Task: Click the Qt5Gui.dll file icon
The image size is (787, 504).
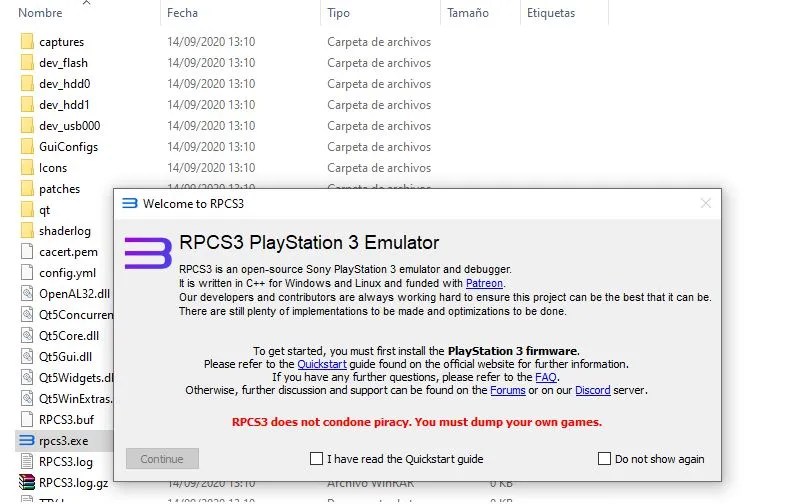Action: pyautogui.click(x=27, y=357)
